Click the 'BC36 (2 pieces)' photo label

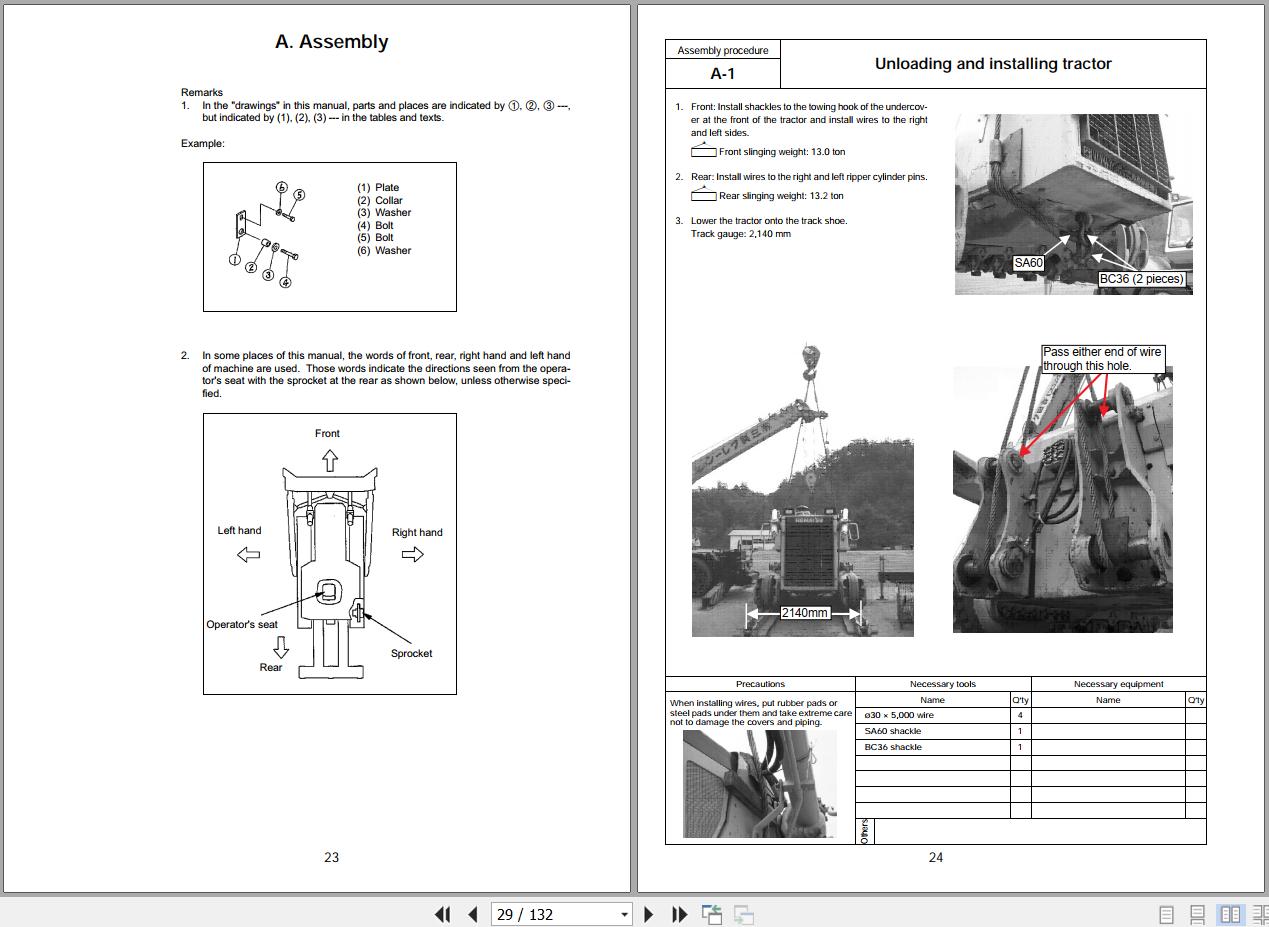(1141, 279)
